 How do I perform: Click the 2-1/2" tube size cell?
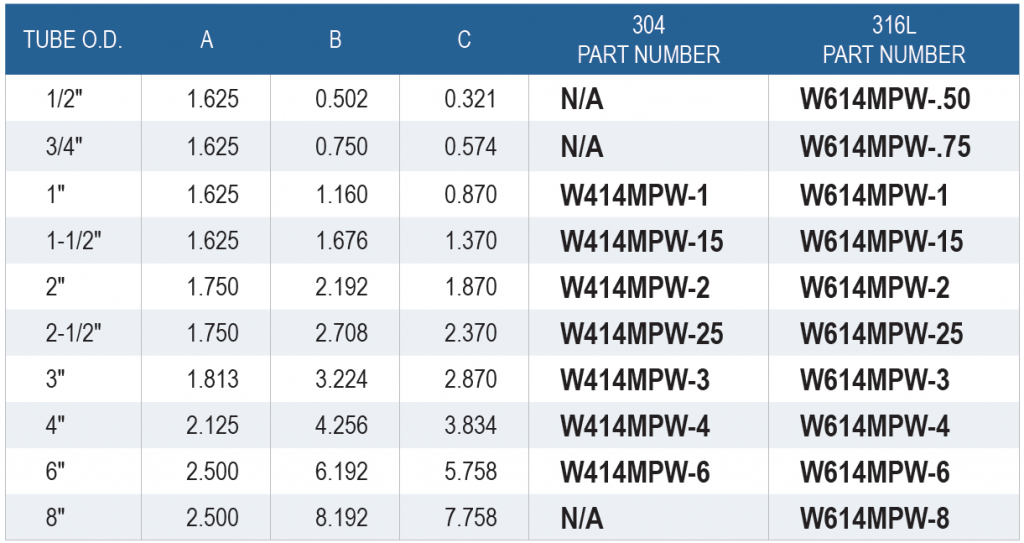[x=73, y=334]
